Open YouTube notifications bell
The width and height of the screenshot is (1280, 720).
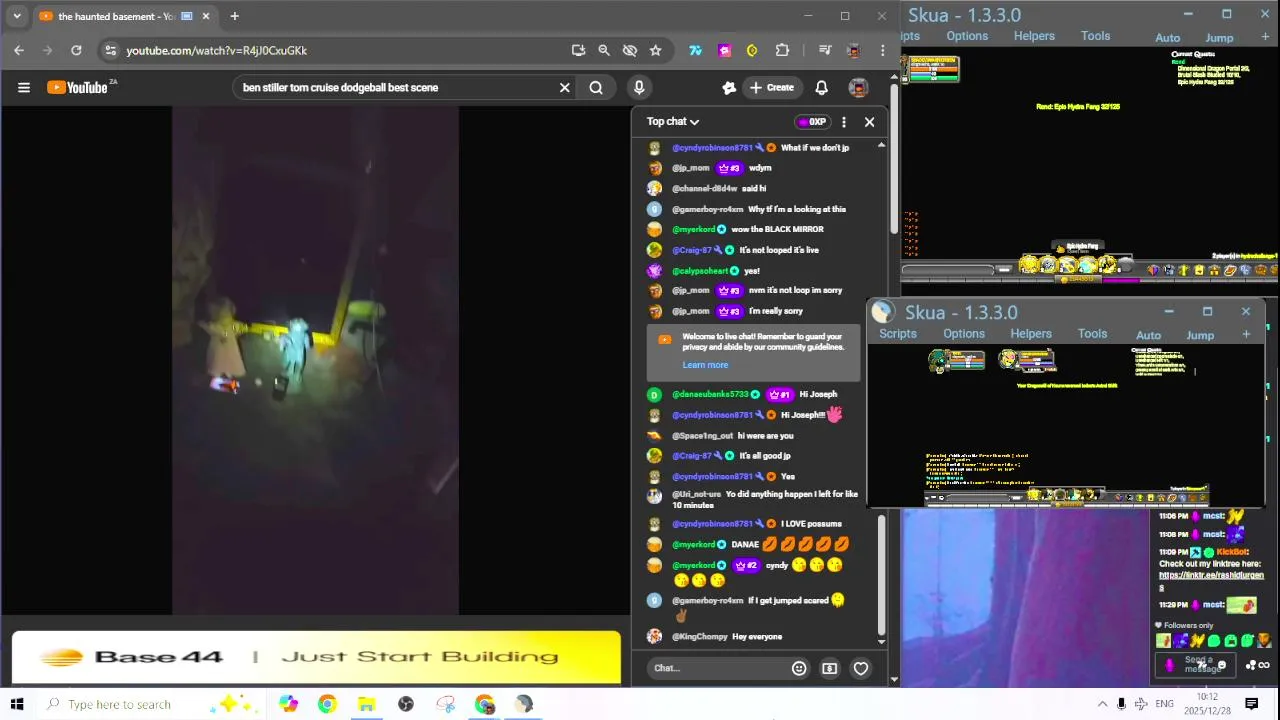tap(821, 88)
